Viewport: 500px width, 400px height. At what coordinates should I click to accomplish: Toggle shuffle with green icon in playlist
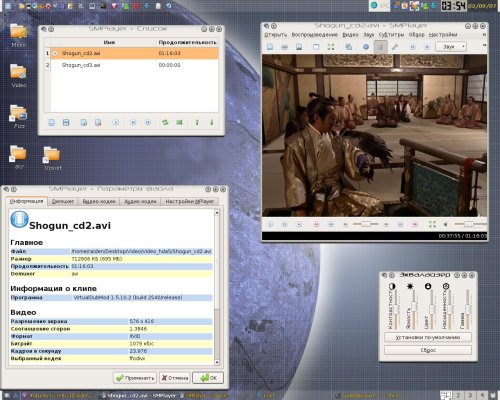coord(179,122)
